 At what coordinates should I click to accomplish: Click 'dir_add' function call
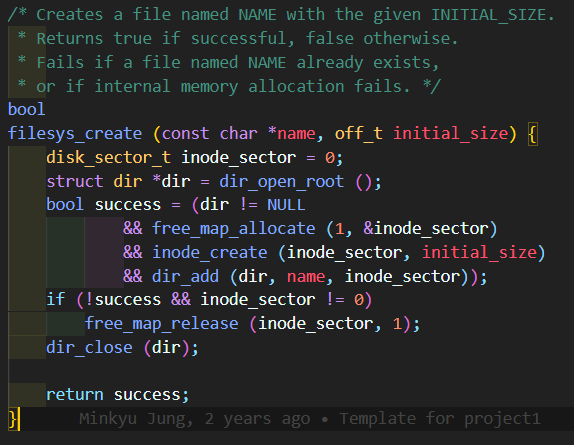click(x=185, y=276)
